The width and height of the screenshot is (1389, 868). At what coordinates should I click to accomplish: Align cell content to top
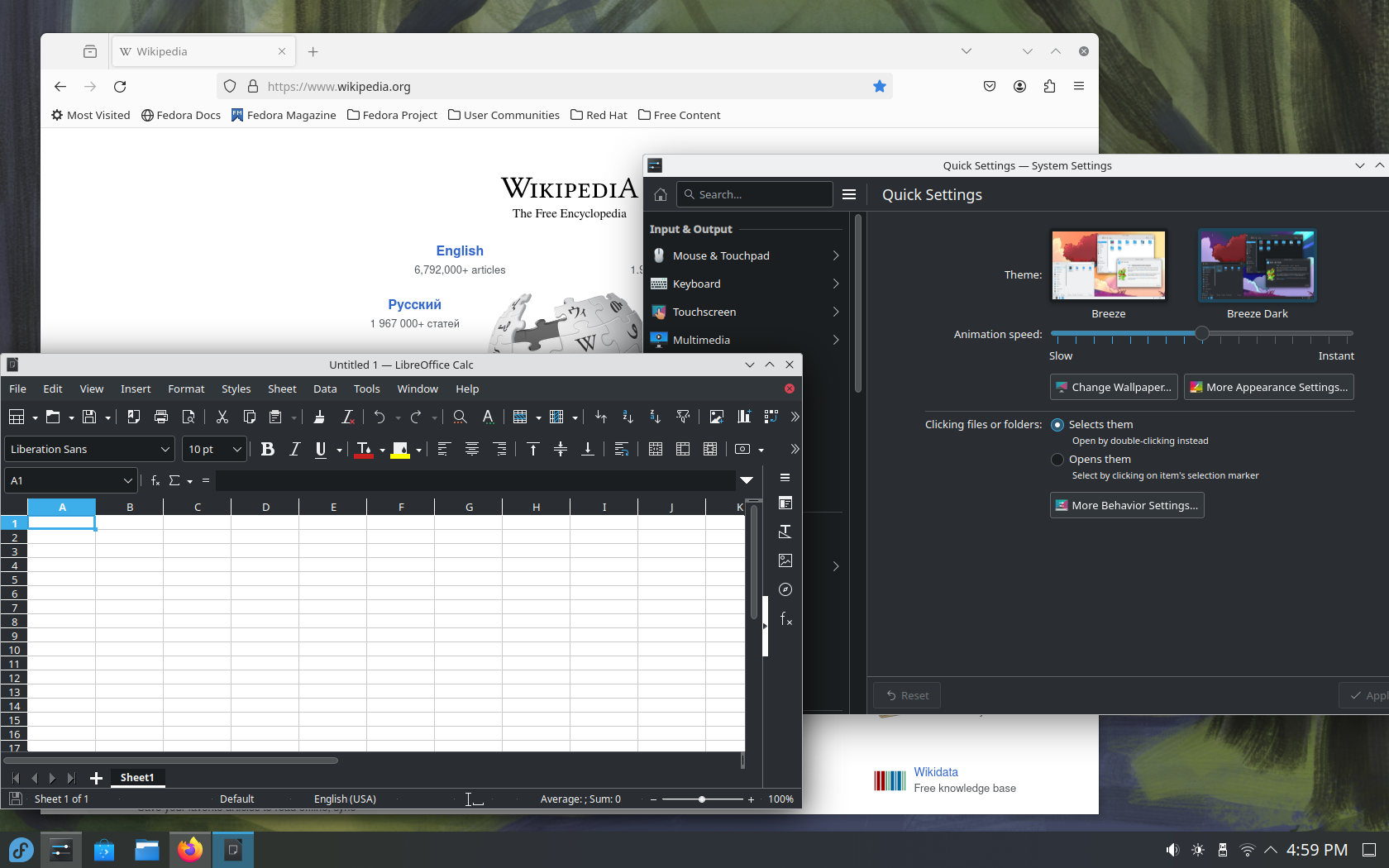pos(533,449)
